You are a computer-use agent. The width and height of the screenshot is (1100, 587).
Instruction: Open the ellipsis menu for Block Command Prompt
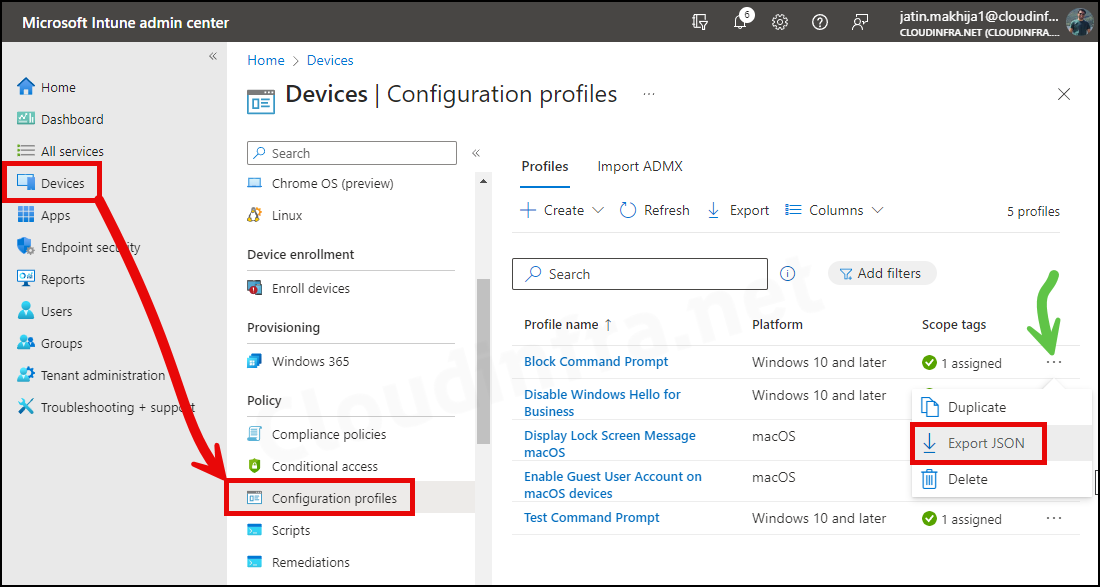[x=1054, y=363]
